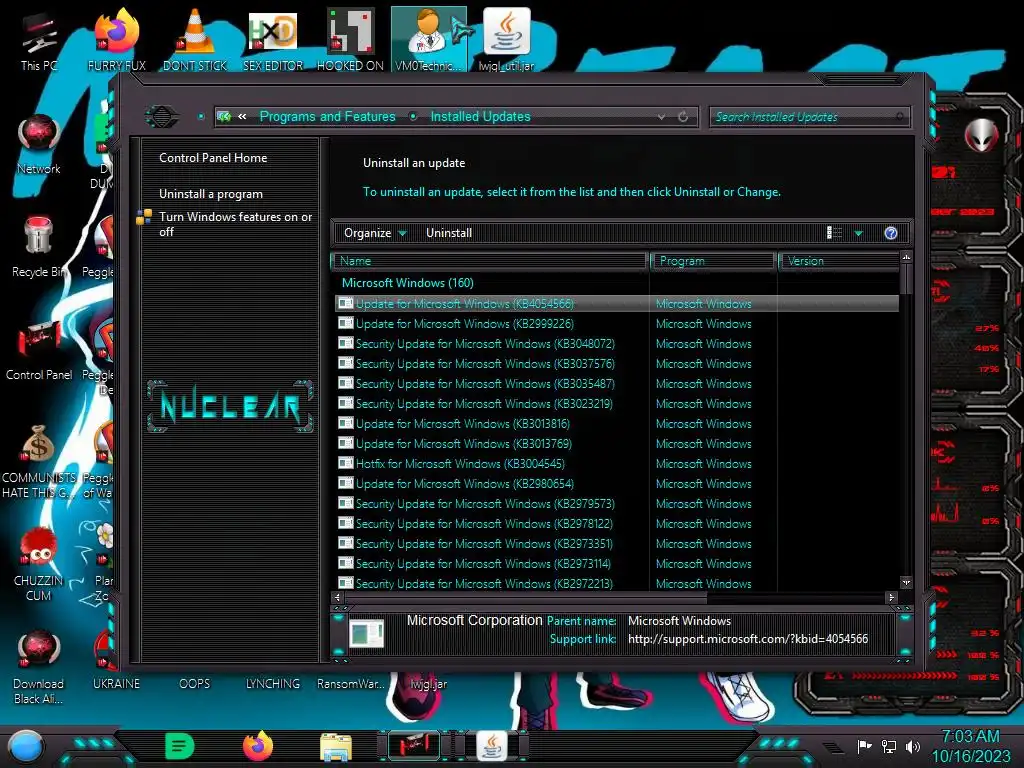The image size is (1024, 768).
Task: Select Security Update (KB3048072) row
Action: pos(617,344)
